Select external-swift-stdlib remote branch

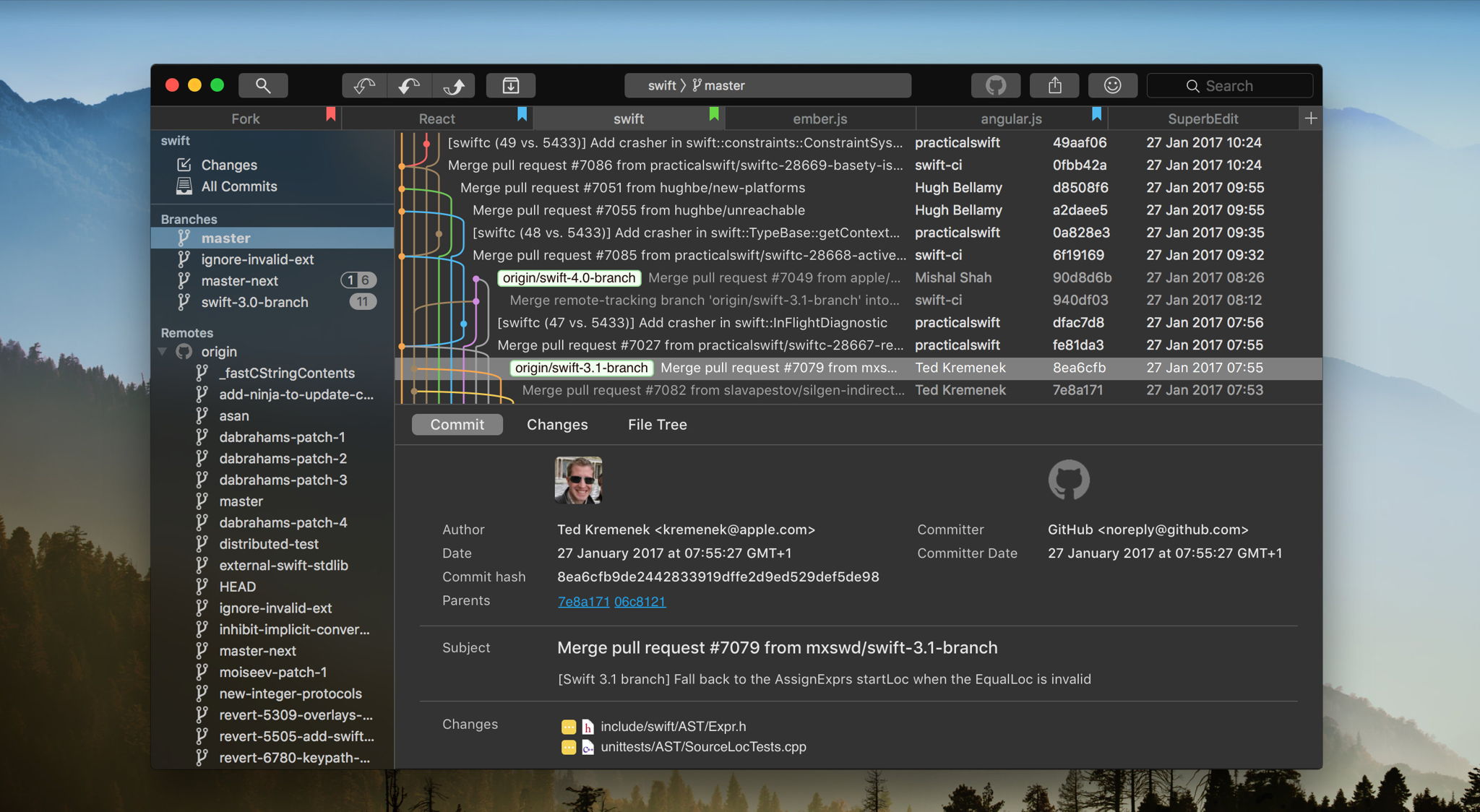pyautogui.click(x=283, y=565)
